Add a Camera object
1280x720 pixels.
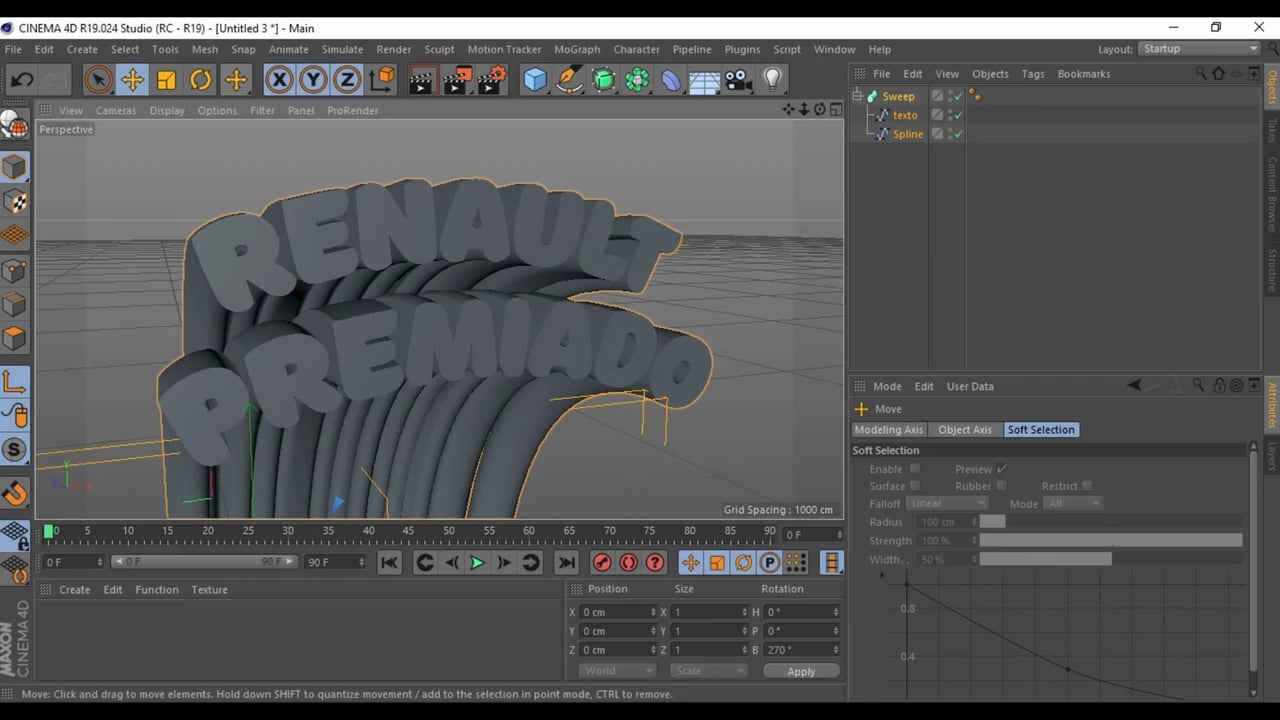pos(738,80)
